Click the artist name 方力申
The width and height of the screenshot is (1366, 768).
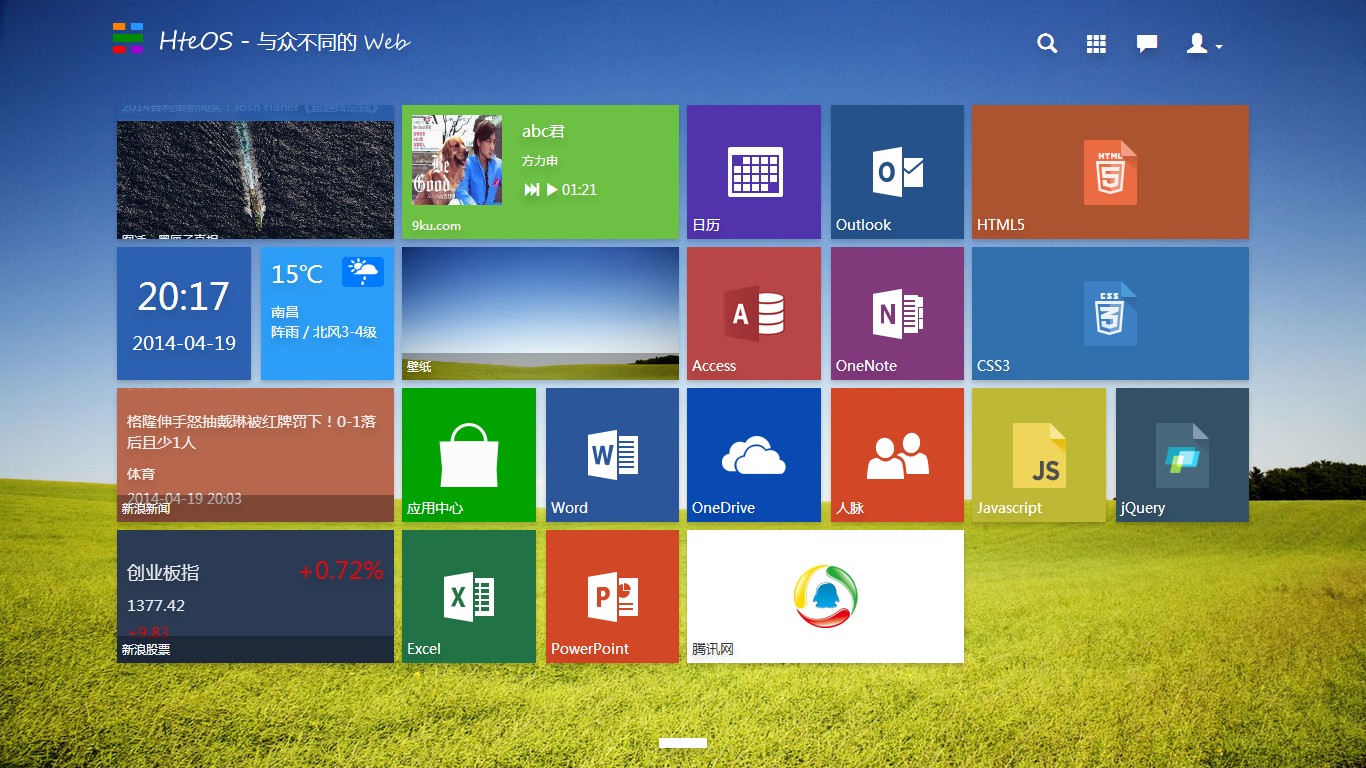tap(540, 161)
